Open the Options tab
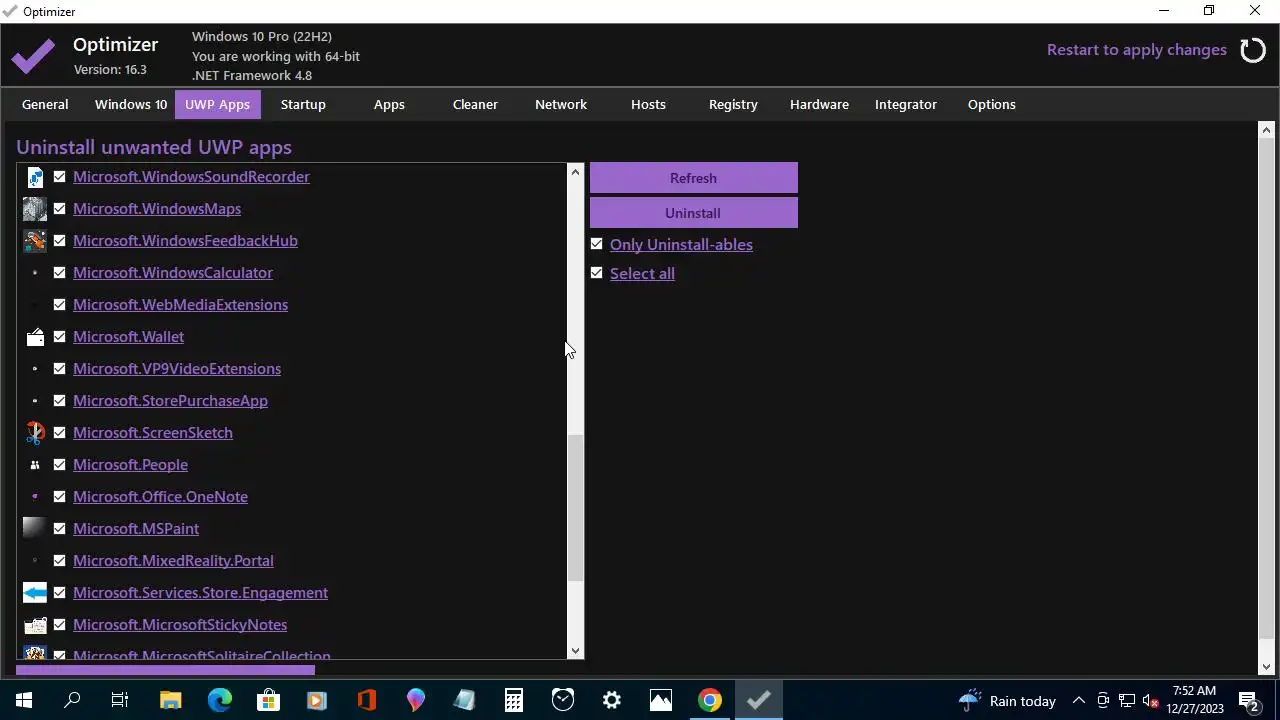Viewport: 1280px width, 720px height. click(x=992, y=104)
